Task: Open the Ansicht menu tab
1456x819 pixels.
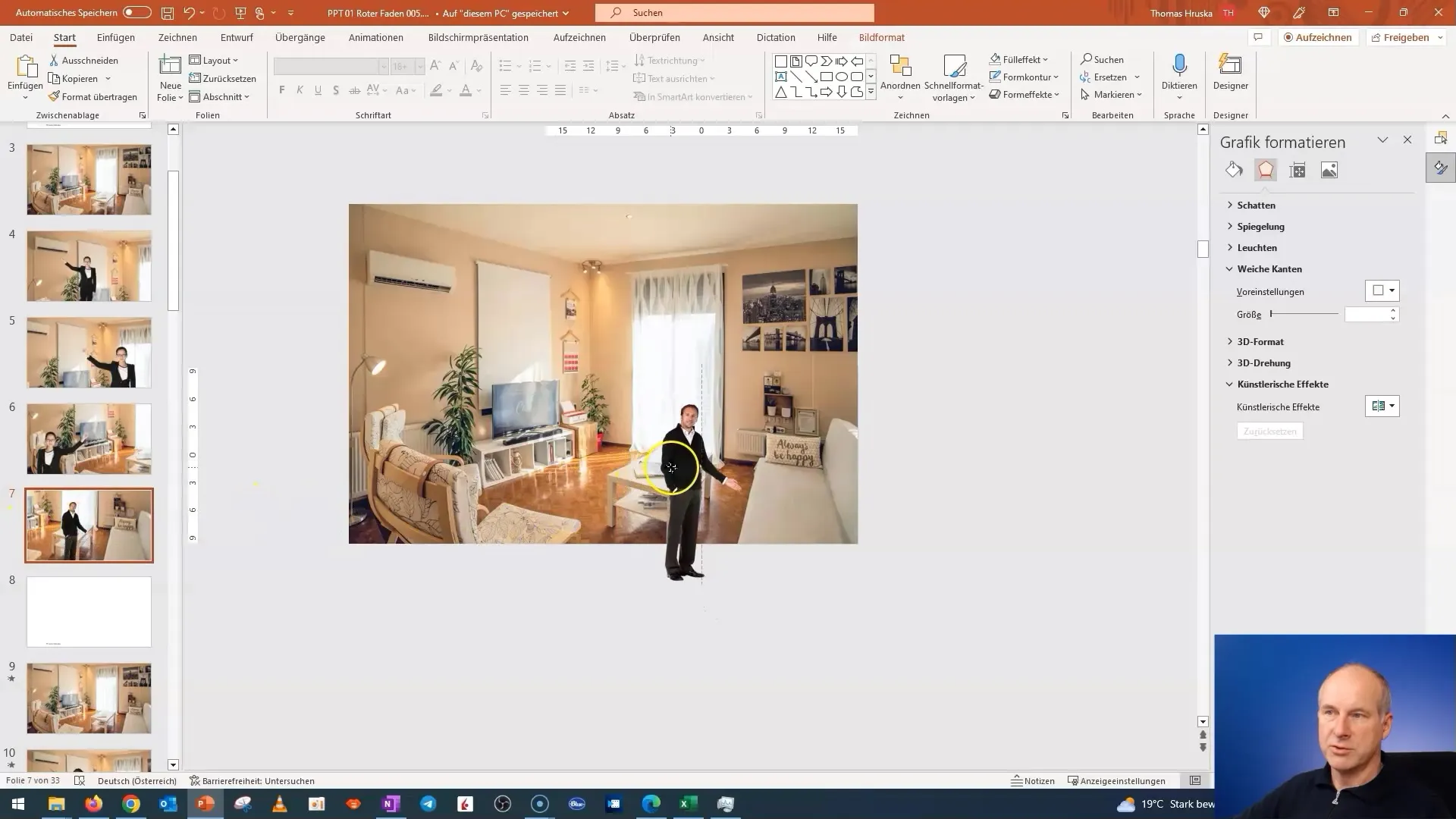Action: coord(718,37)
